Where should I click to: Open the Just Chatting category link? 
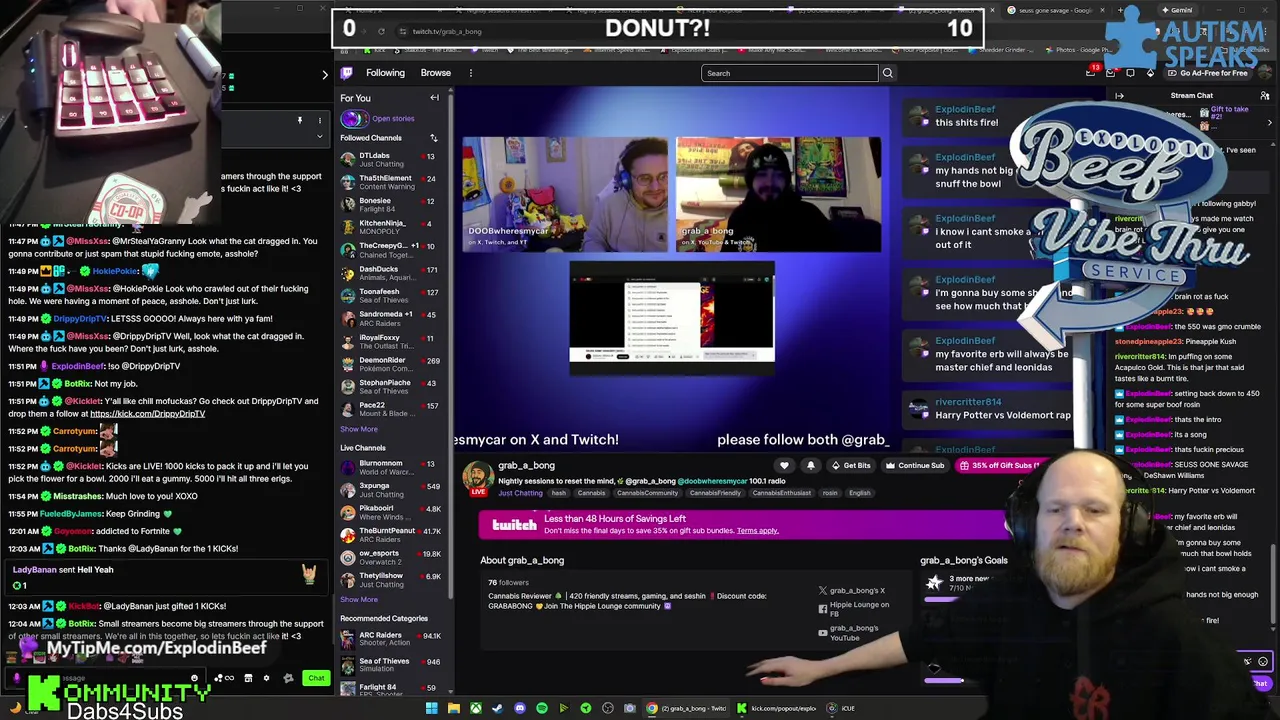click(520, 493)
